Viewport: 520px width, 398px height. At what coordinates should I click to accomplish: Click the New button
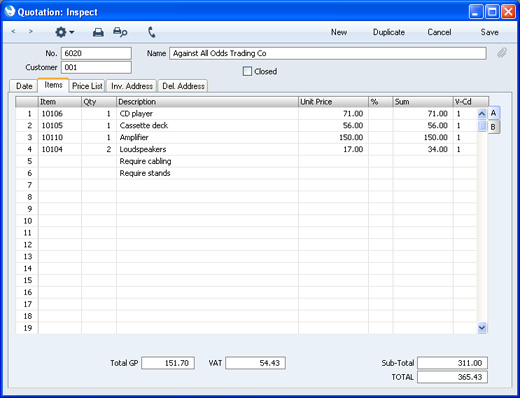(x=339, y=32)
